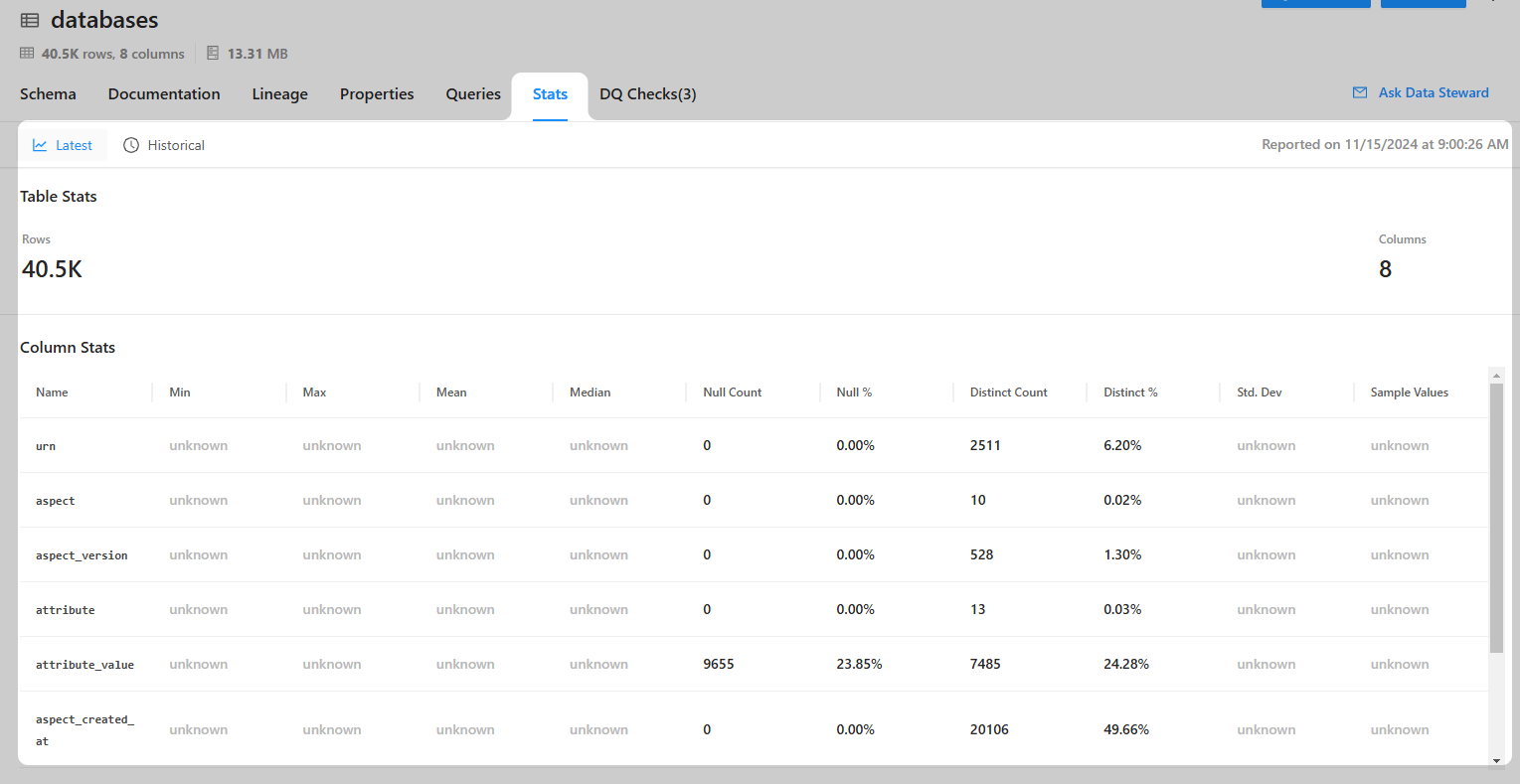Click the Min column header
The height and width of the screenshot is (784, 1520).
pyautogui.click(x=180, y=392)
